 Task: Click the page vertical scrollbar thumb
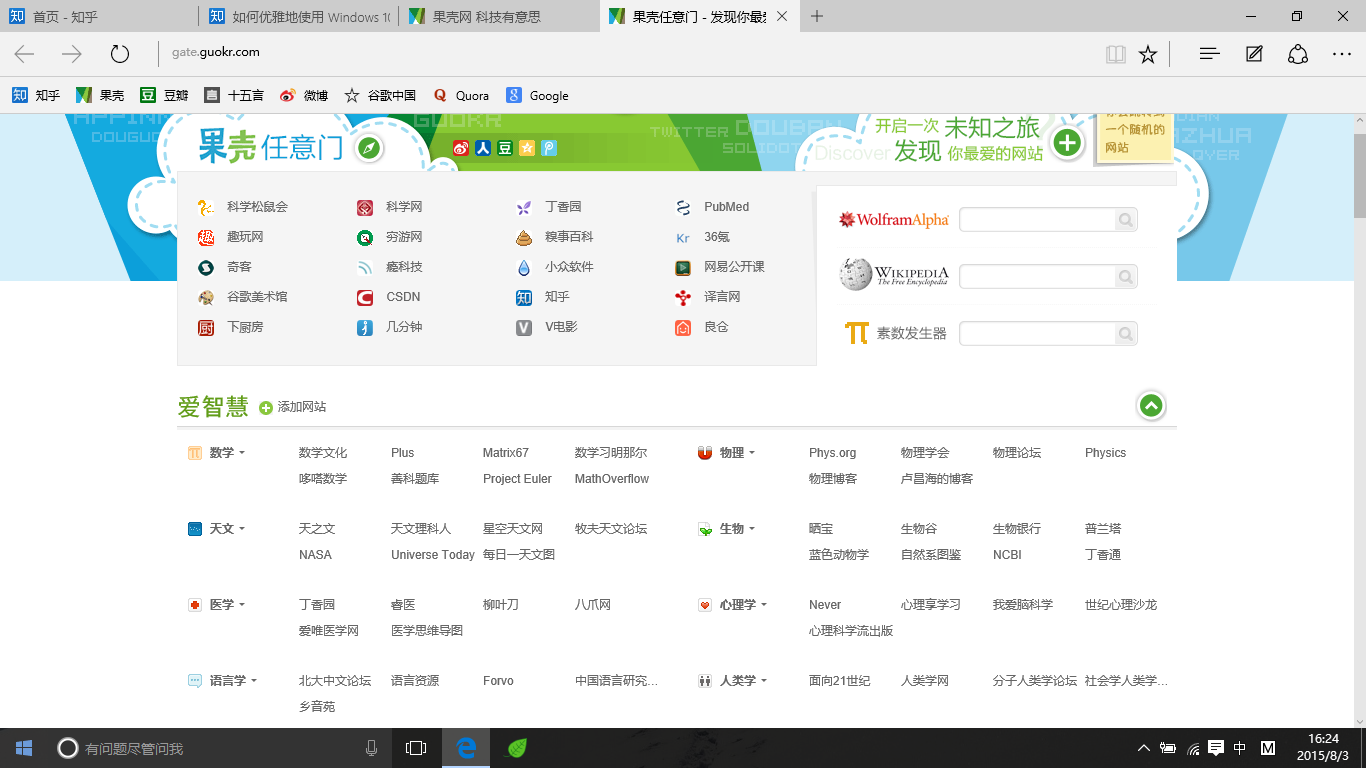1359,174
